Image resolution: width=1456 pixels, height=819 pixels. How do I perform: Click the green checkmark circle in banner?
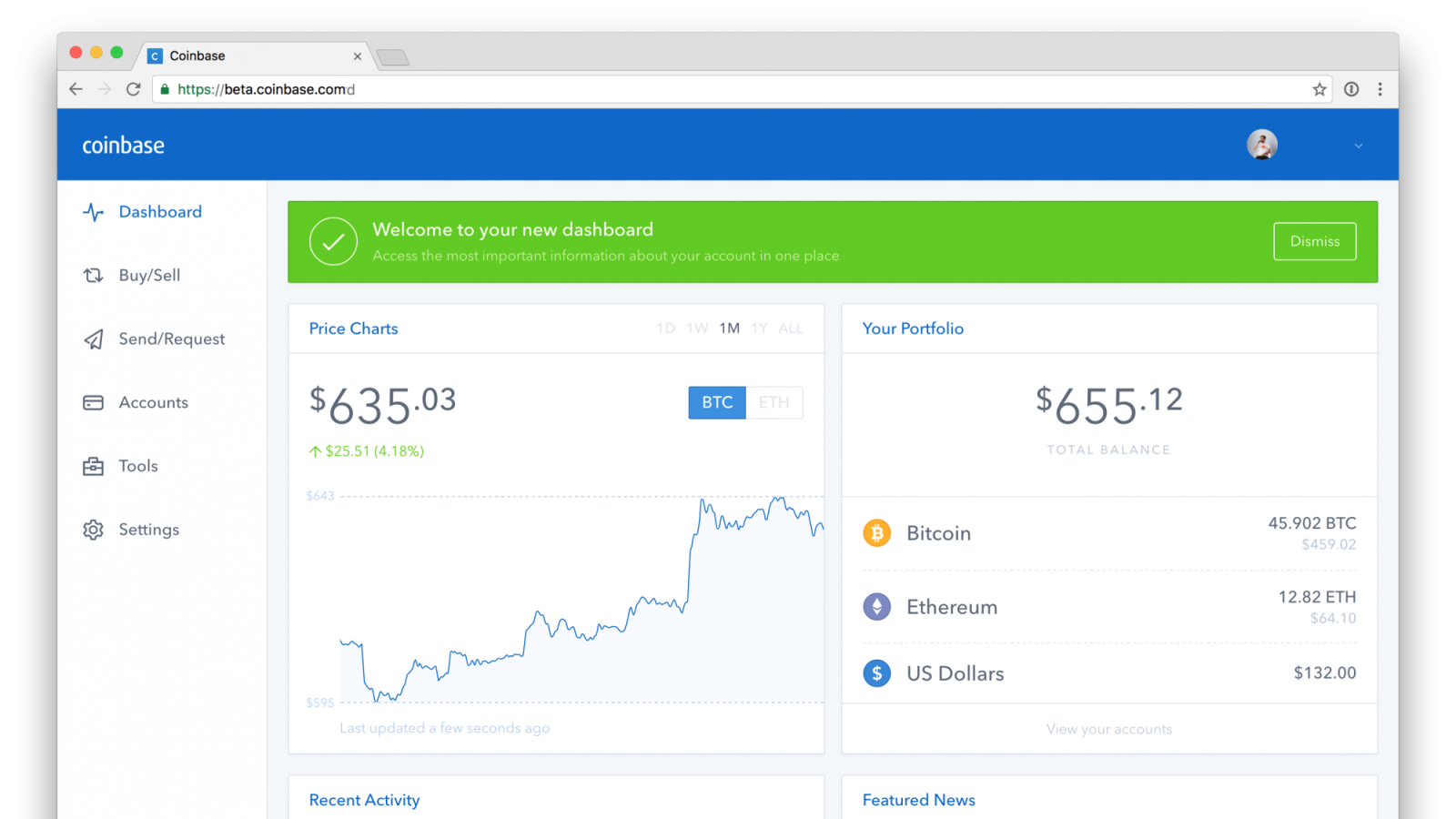[333, 241]
